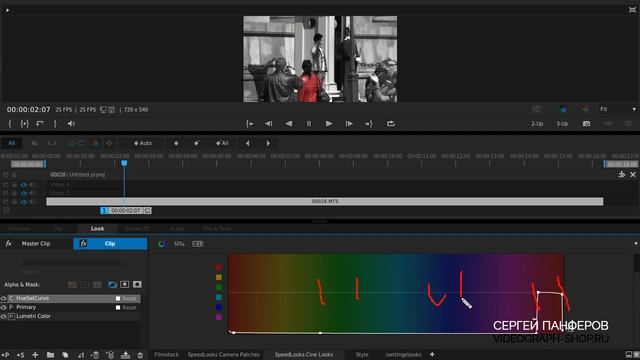Viewport: 640px width, 360px height.
Task: Click the timeline playhead marker
Action: [124, 163]
